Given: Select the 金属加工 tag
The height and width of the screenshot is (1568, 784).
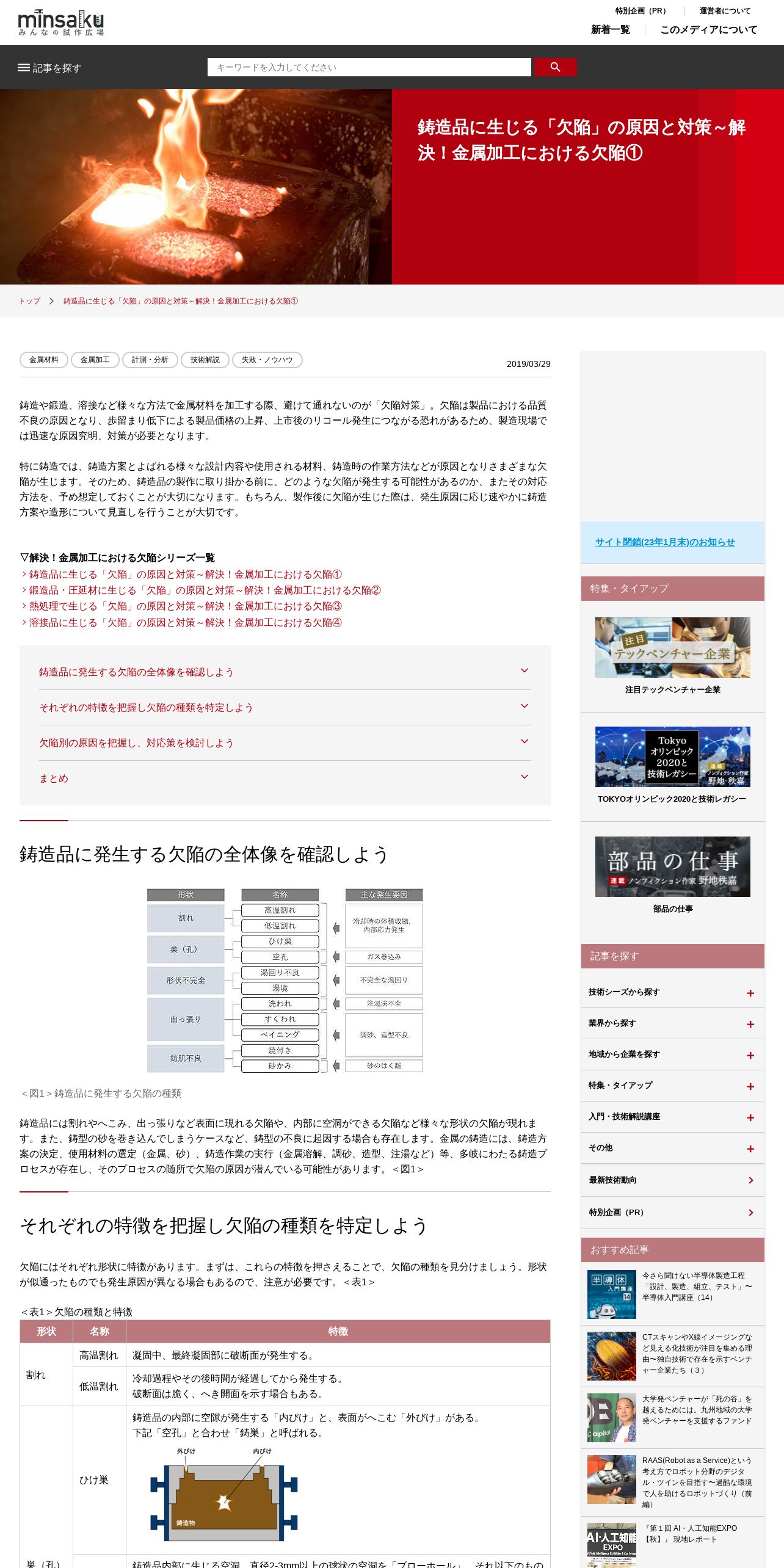Looking at the screenshot, I should (95, 360).
